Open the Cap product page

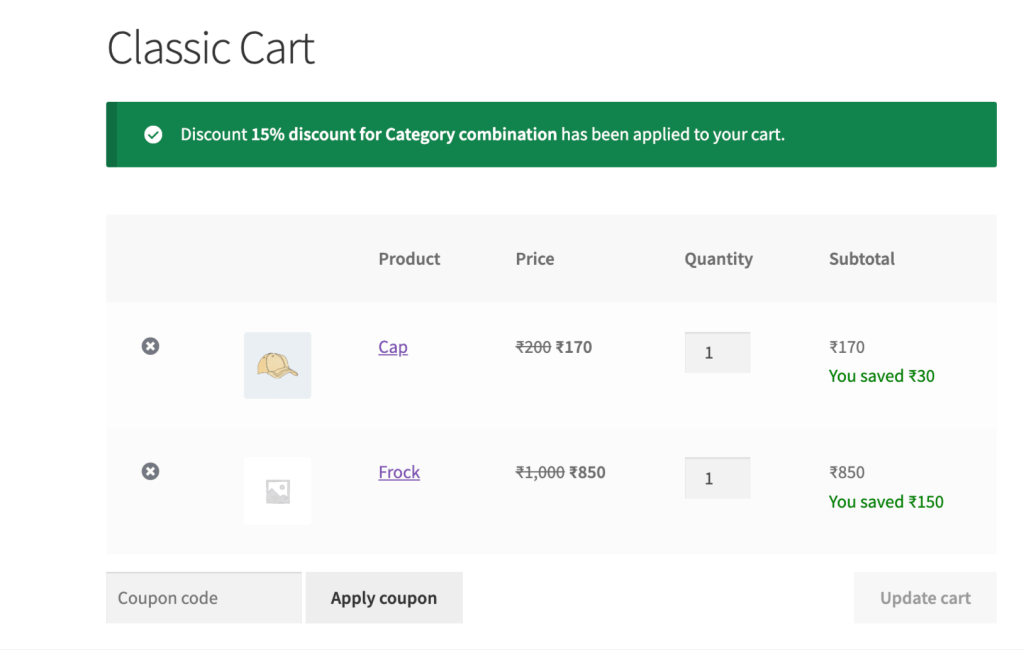pos(392,347)
